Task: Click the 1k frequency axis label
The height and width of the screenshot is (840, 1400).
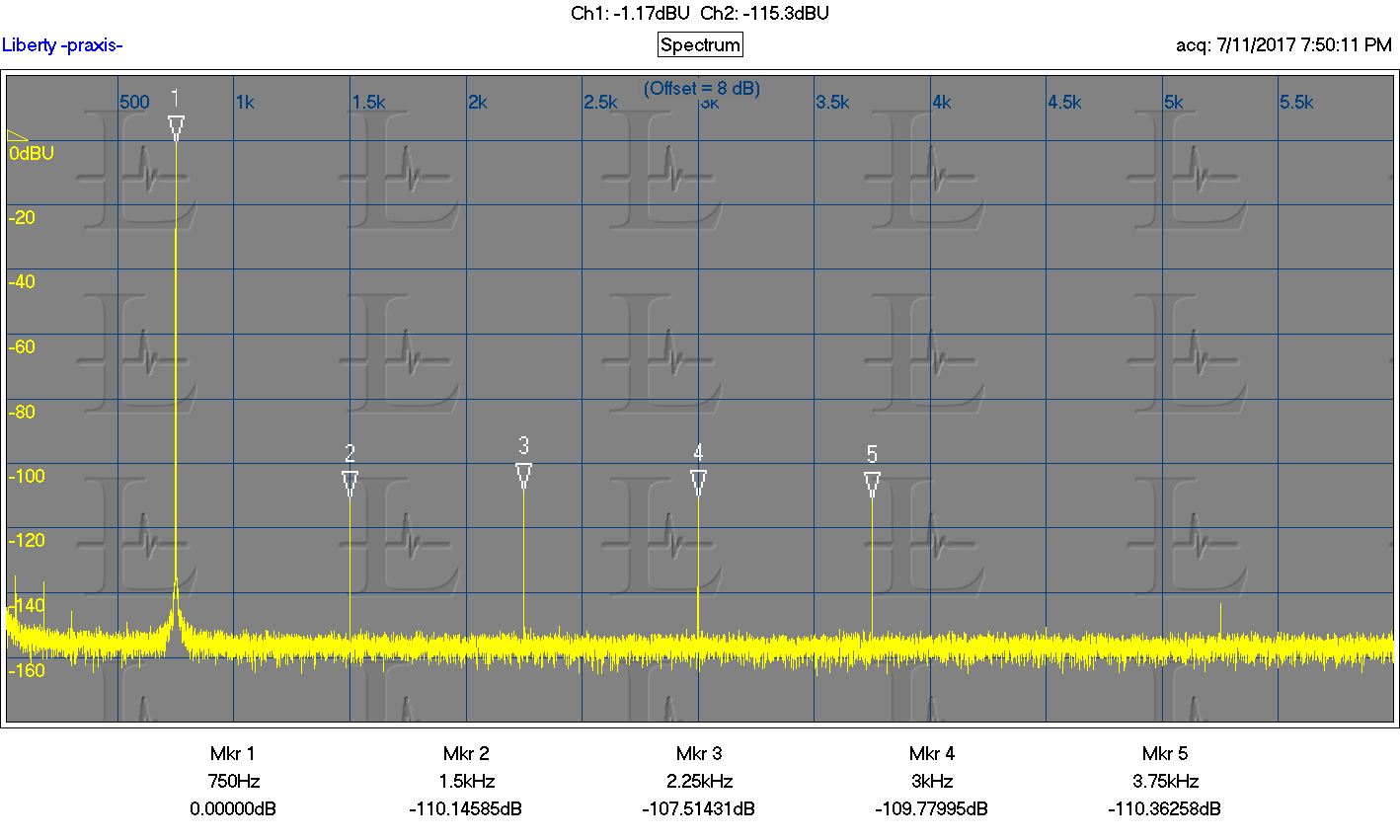Action: (245, 102)
